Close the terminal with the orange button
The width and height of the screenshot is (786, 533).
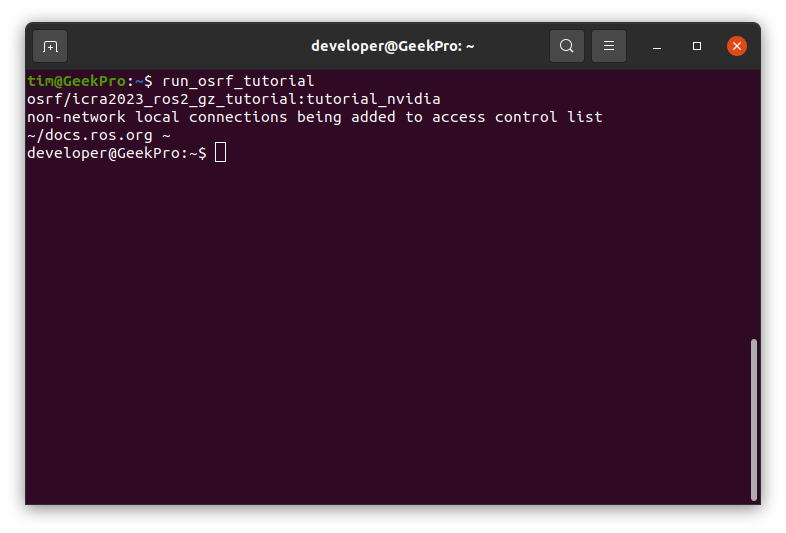click(737, 46)
